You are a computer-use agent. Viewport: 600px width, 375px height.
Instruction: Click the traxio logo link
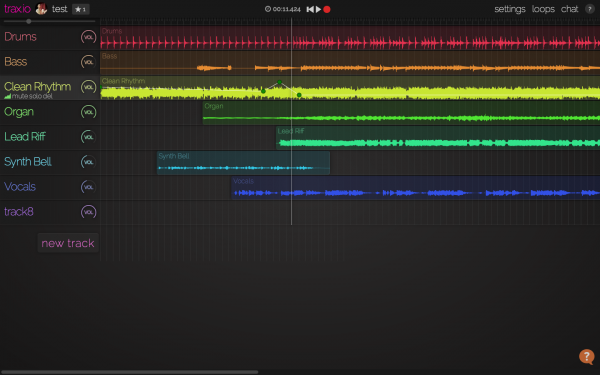click(x=17, y=9)
